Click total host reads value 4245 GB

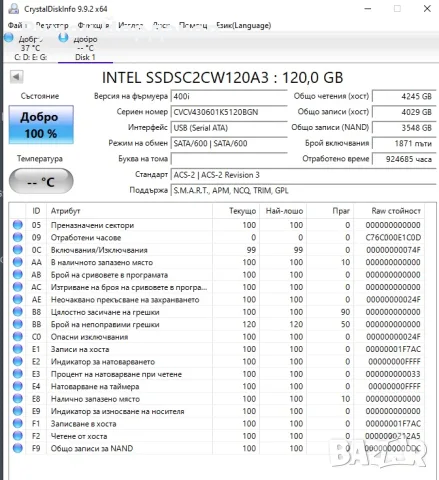[404, 97]
